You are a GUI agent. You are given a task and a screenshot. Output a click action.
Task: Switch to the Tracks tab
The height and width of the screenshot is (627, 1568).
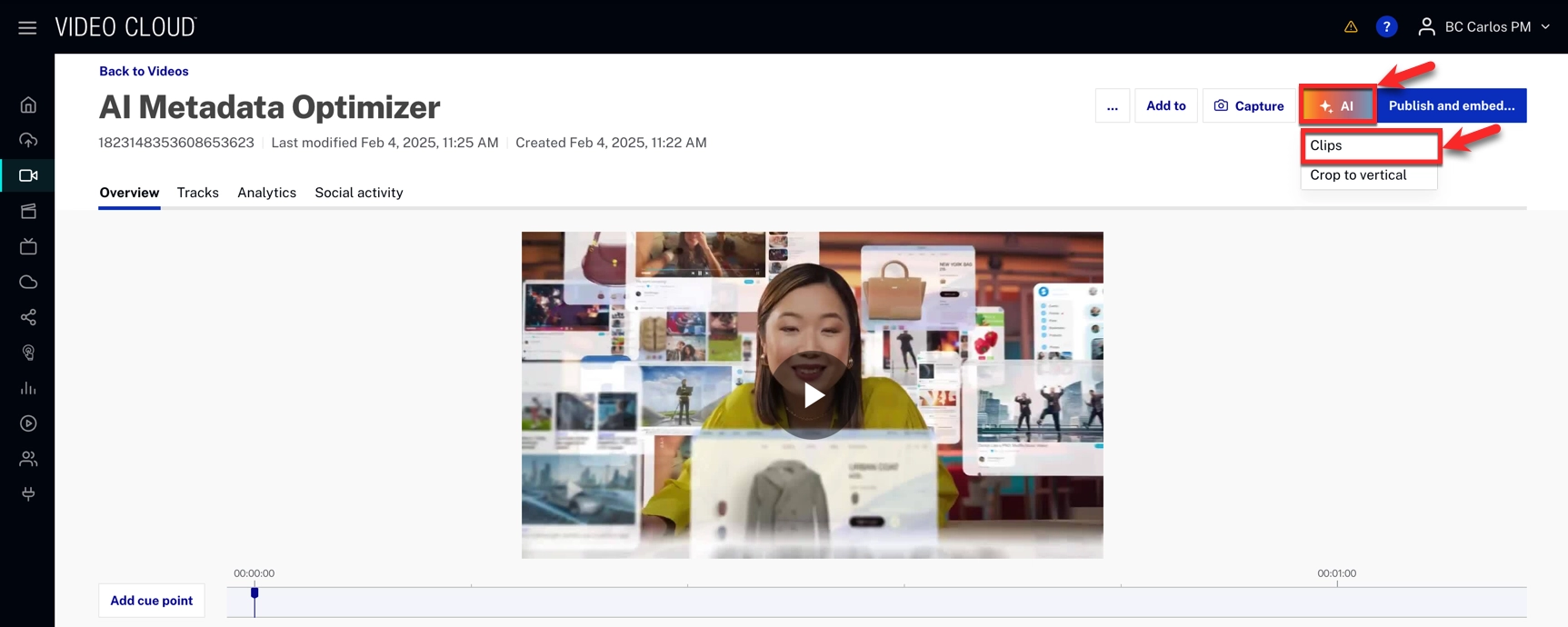coord(198,193)
